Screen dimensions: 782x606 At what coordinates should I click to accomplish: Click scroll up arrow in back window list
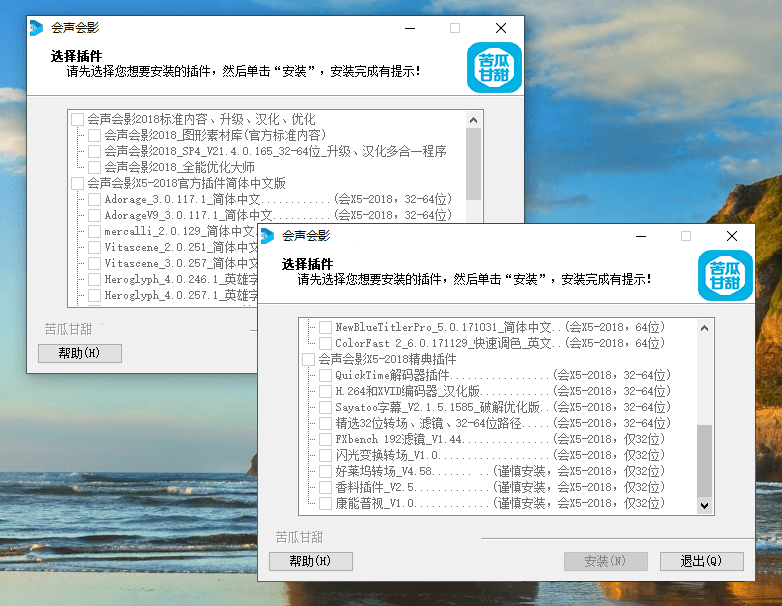[473, 120]
